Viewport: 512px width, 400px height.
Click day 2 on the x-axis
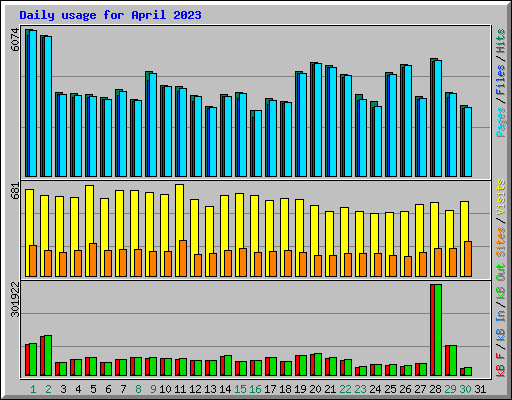click(48, 389)
